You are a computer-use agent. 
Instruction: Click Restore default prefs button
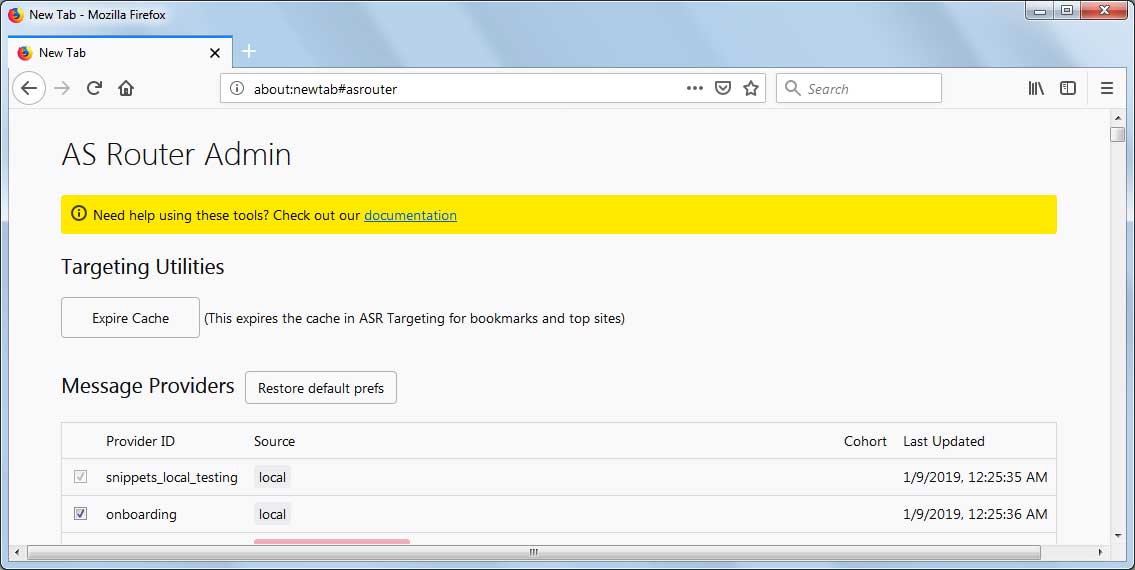pos(321,387)
